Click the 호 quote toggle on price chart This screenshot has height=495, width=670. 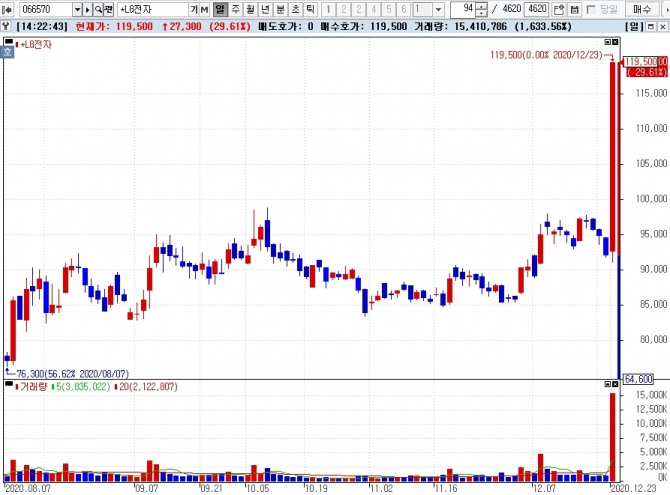[x=8, y=52]
